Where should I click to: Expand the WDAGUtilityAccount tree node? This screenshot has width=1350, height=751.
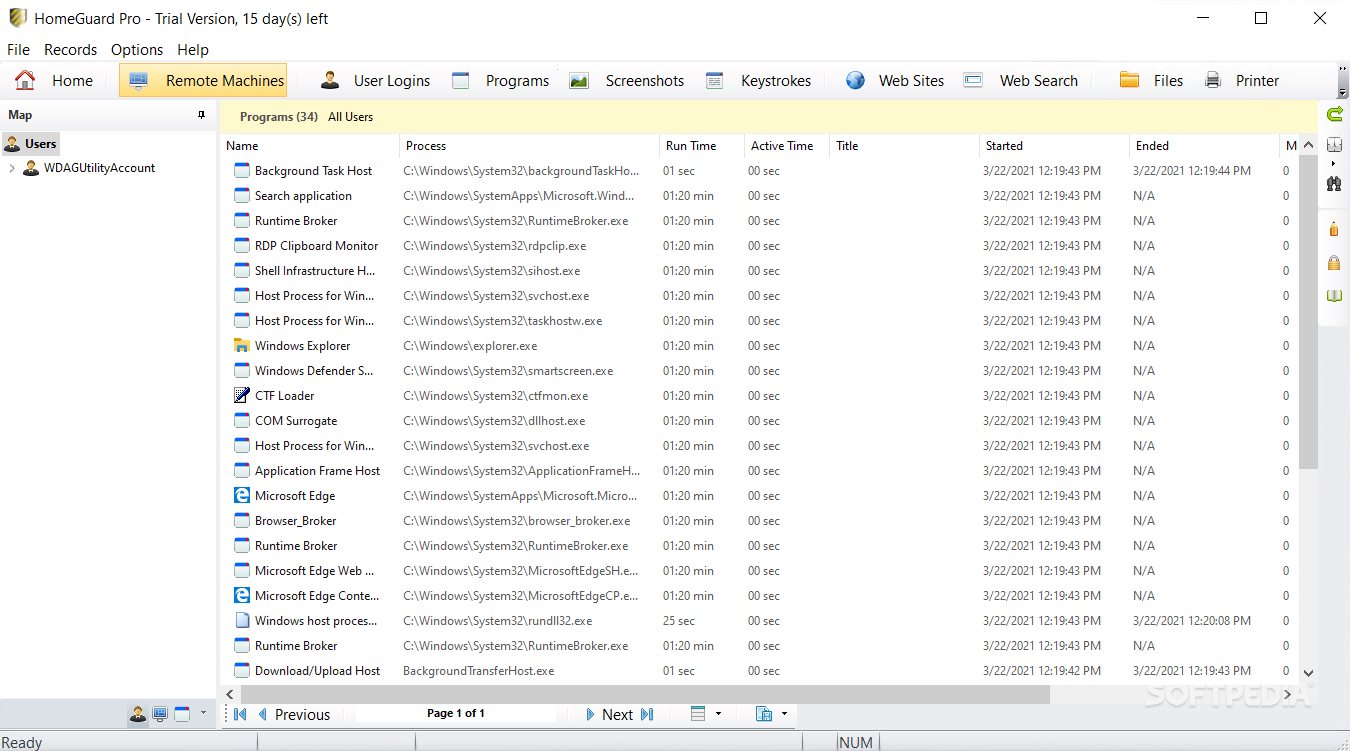(x=11, y=168)
